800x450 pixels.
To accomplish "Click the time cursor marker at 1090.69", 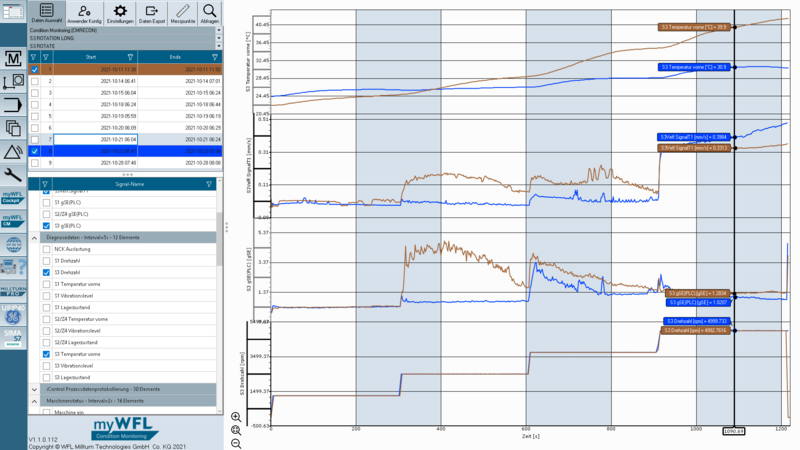I will [x=734, y=431].
